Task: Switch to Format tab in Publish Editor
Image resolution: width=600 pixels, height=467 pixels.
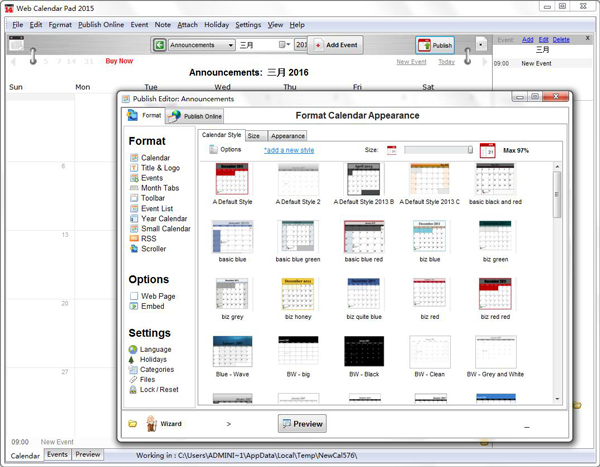Action: (144, 115)
